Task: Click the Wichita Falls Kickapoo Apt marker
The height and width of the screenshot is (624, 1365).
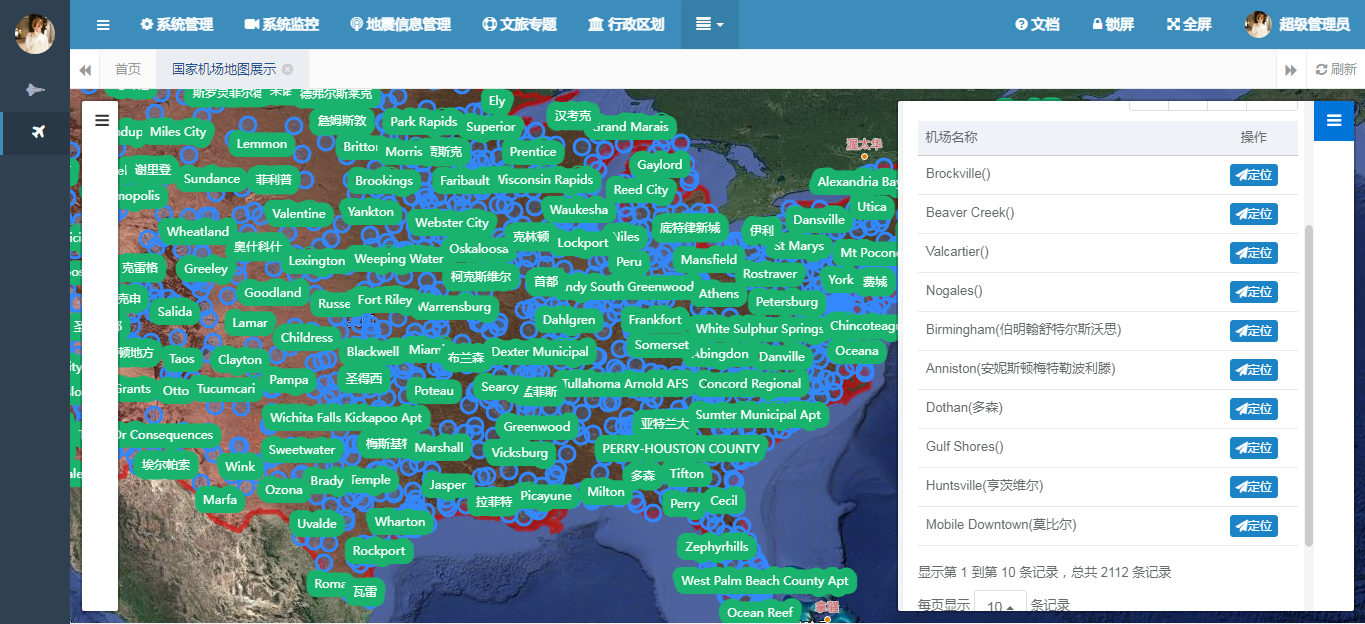Action: pyautogui.click(x=346, y=417)
